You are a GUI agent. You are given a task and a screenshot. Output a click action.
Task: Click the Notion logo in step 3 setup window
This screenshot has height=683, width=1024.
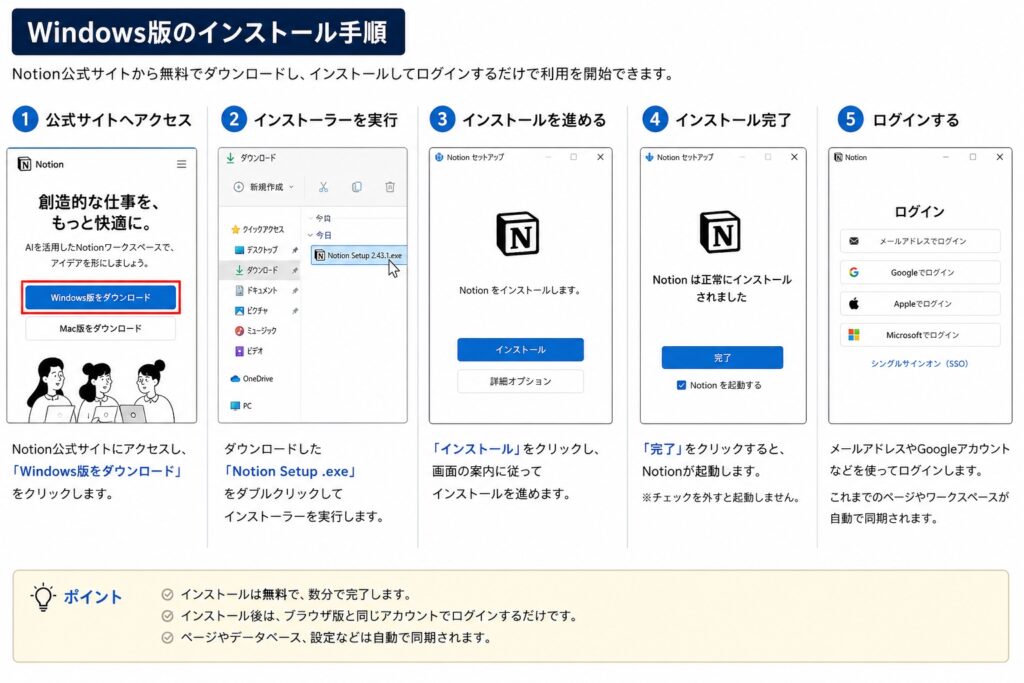[518, 233]
